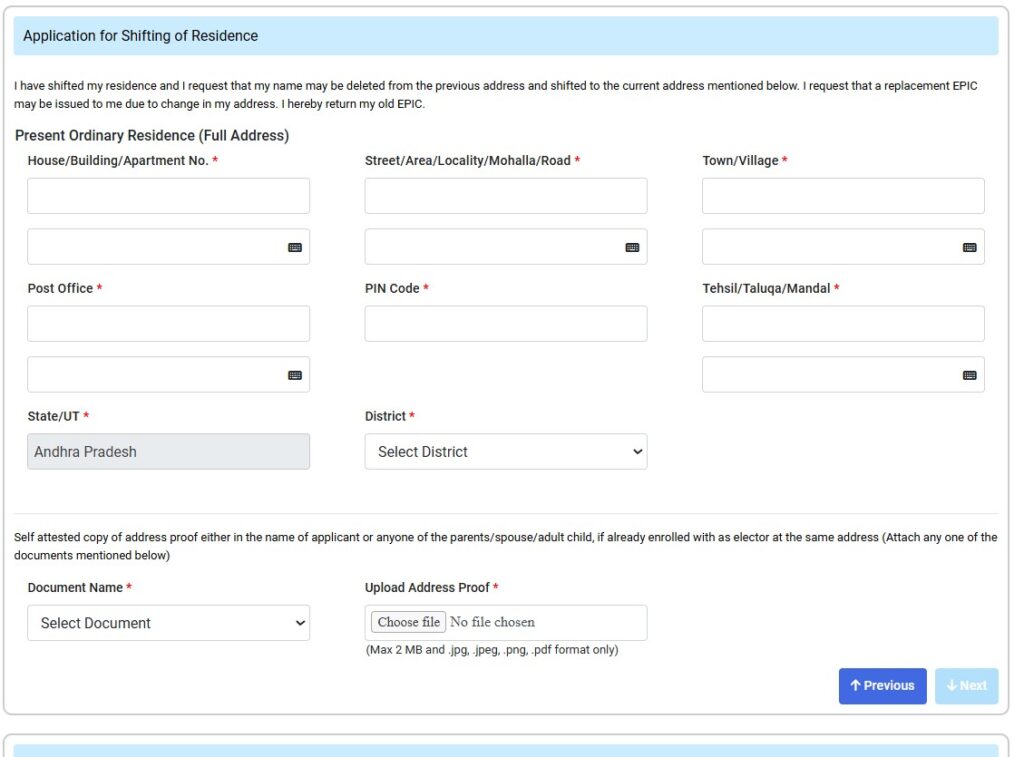Click the Town/Village input field
This screenshot has width=1024, height=757.
pyautogui.click(x=842, y=195)
